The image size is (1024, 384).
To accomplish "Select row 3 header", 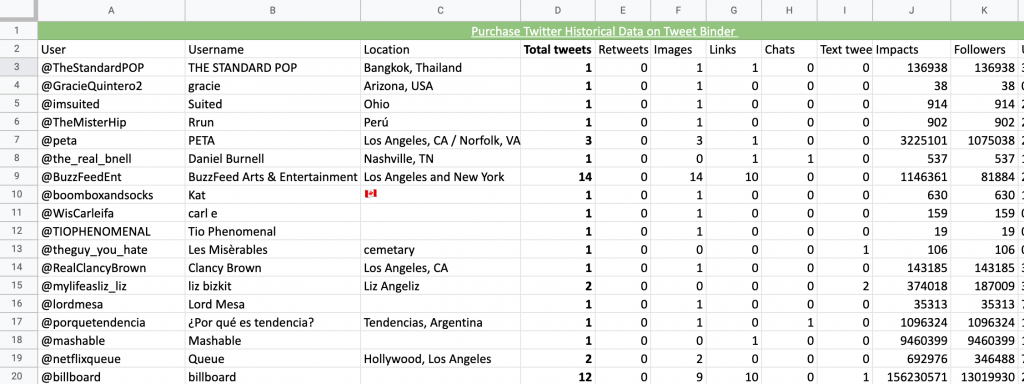I will (x=18, y=68).
